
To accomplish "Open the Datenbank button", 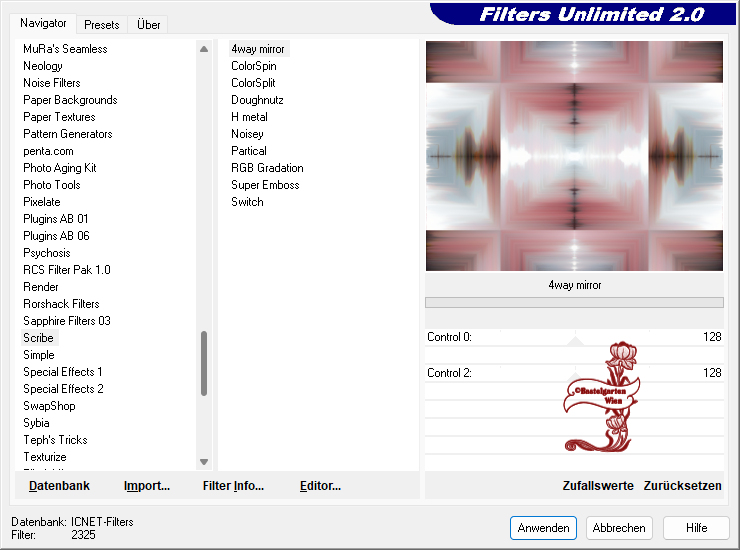I will 59,486.
